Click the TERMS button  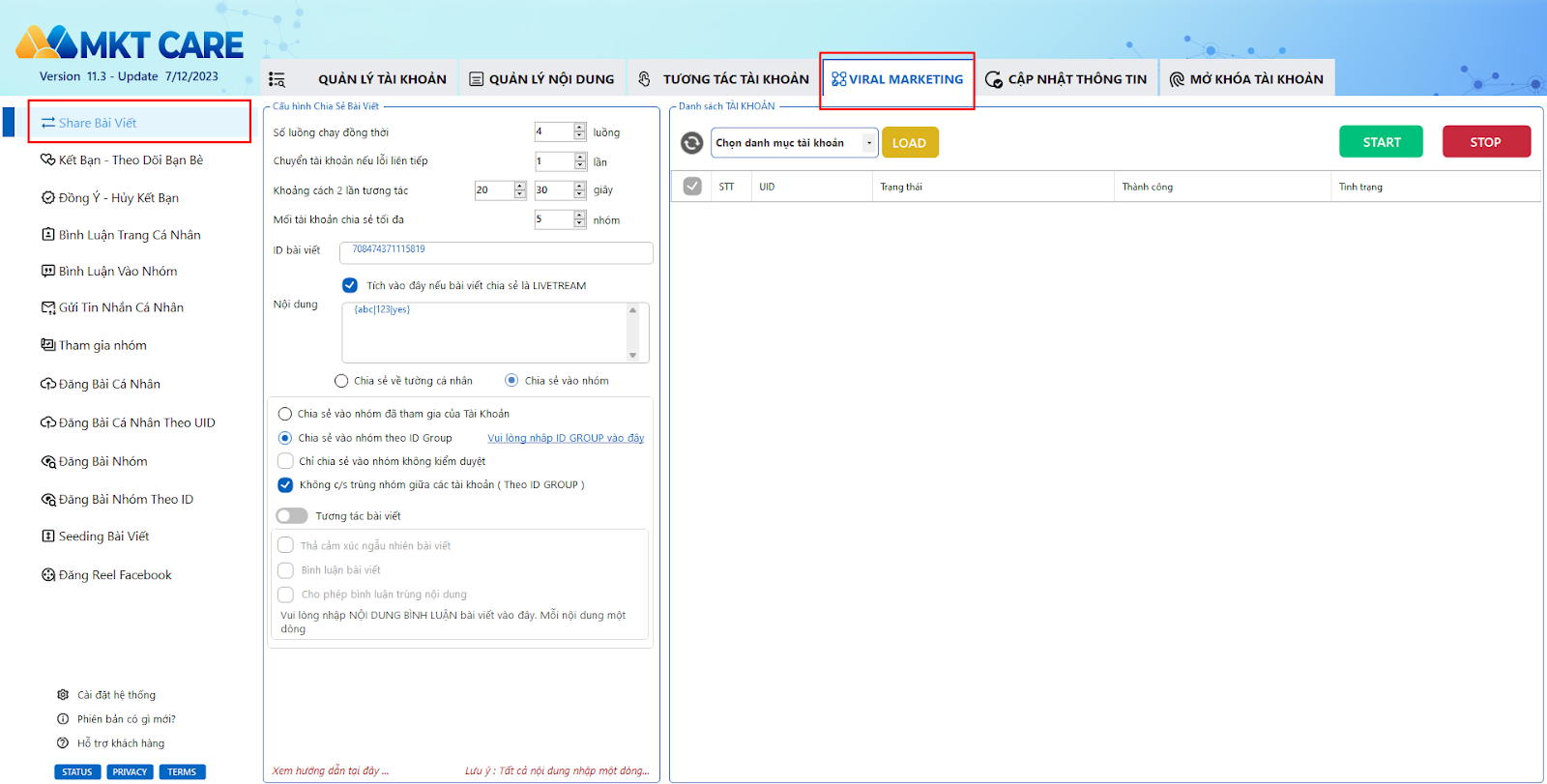click(x=182, y=772)
